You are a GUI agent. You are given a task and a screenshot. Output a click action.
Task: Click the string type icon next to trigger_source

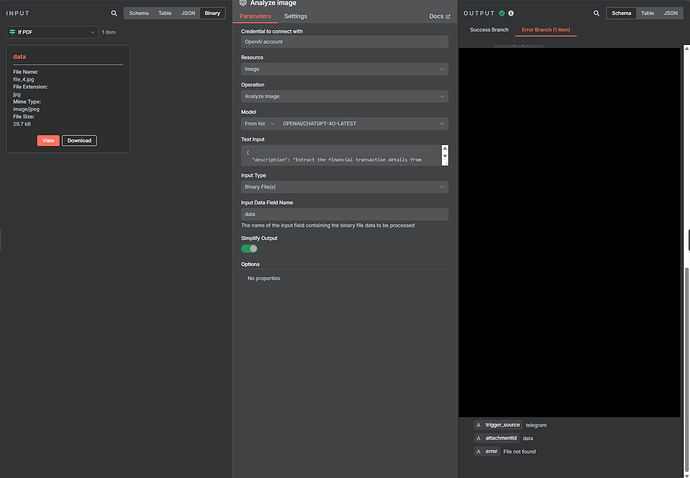[x=478, y=425]
